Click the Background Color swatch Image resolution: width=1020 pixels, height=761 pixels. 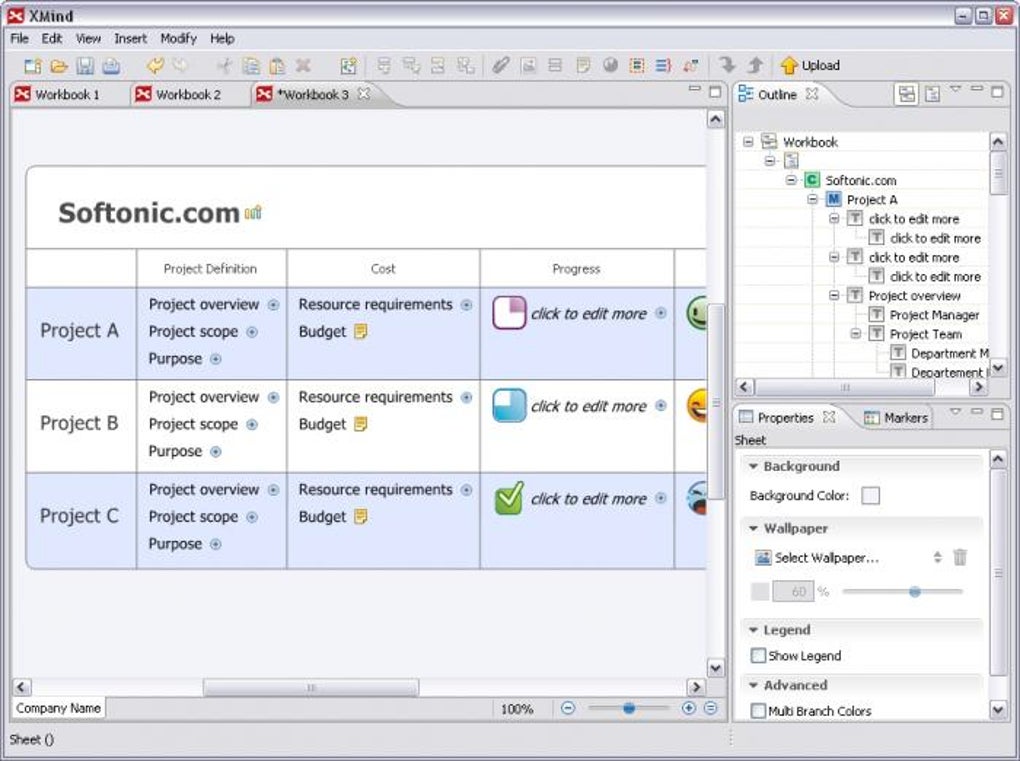click(870, 496)
